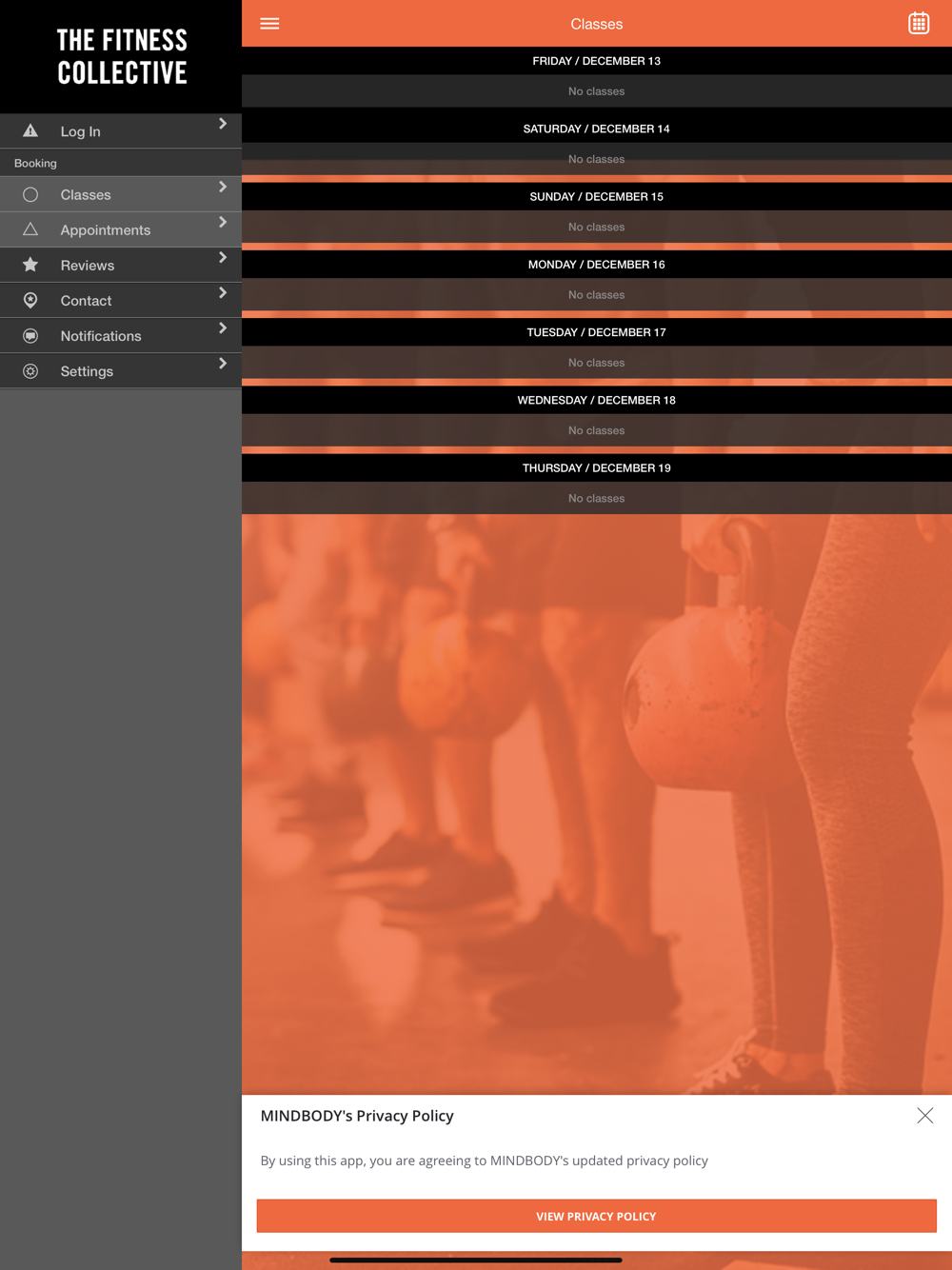Click The Fitness Collective logo
This screenshot has height=1270, width=952.
pos(122,56)
